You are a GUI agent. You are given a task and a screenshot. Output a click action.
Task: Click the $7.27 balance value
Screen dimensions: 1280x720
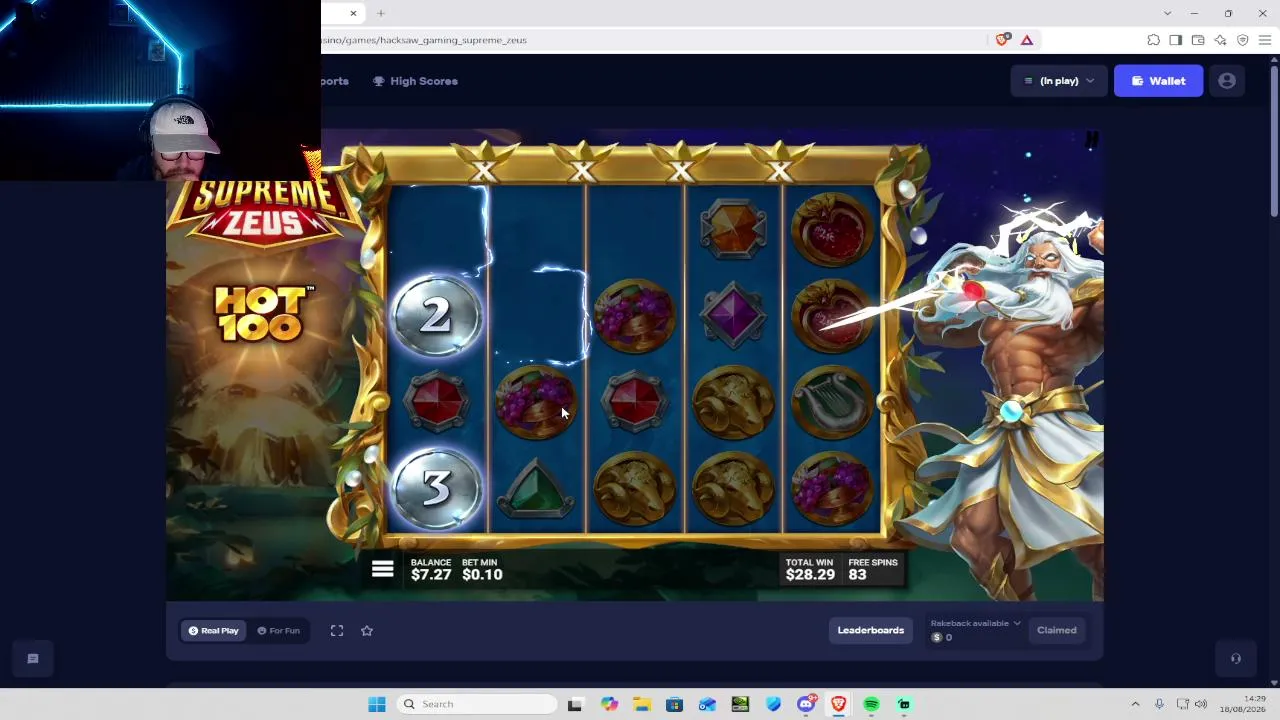[431, 575]
